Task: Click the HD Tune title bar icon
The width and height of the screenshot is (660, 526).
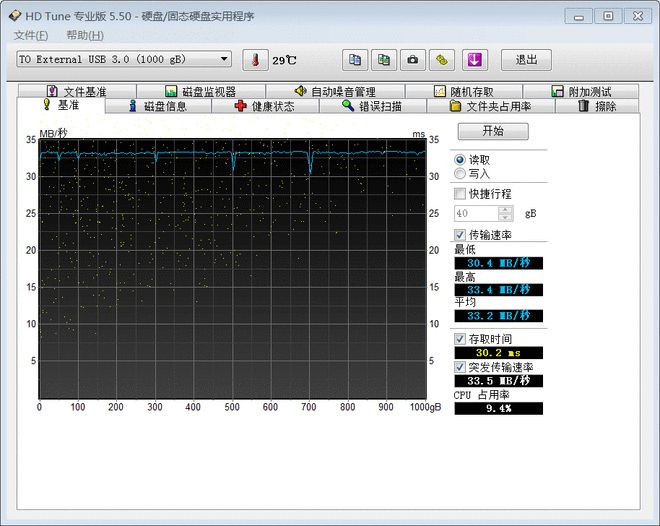Action: [x=15, y=16]
